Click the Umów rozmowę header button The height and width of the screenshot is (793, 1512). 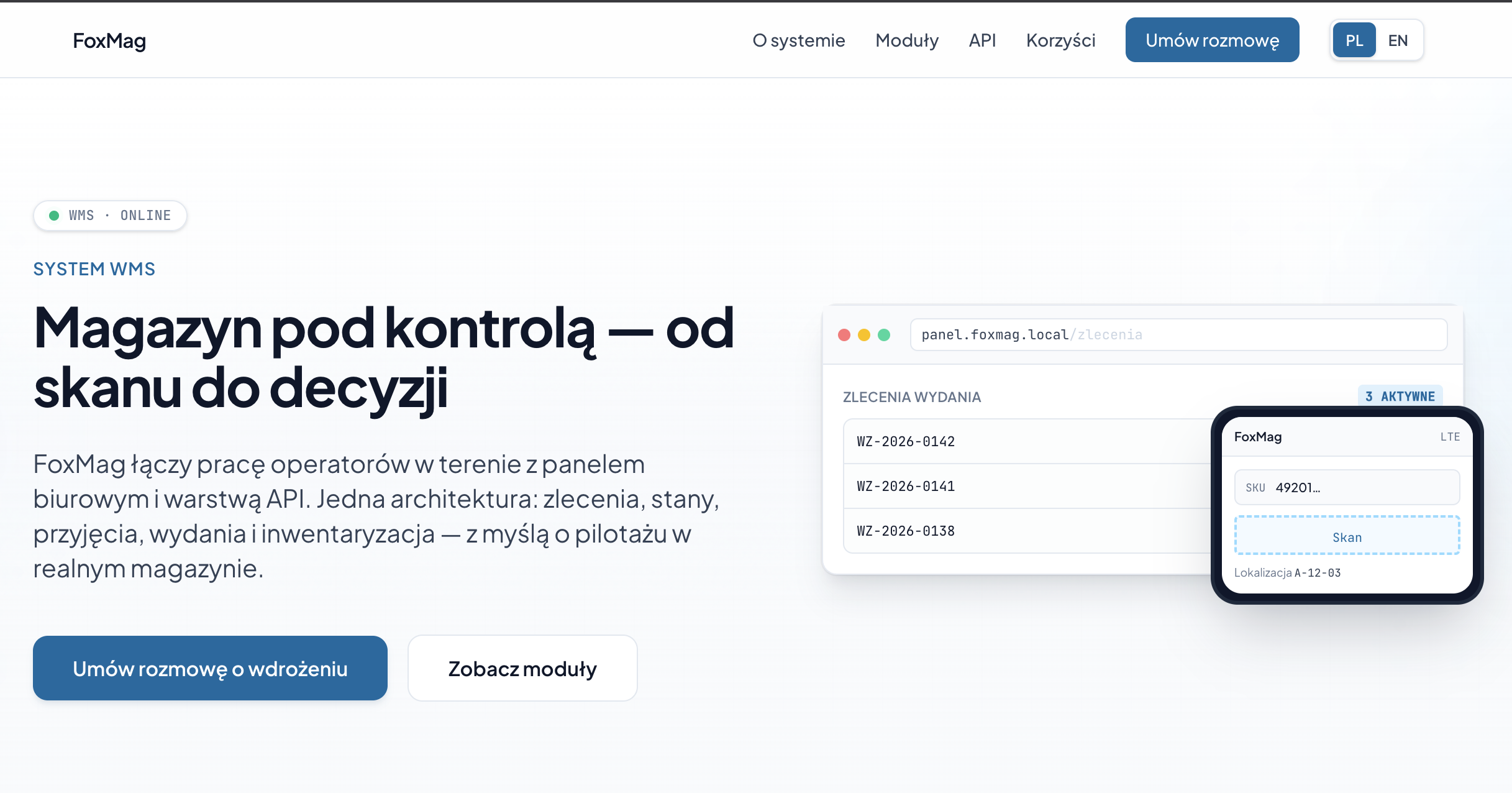click(x=1212, y=40)
